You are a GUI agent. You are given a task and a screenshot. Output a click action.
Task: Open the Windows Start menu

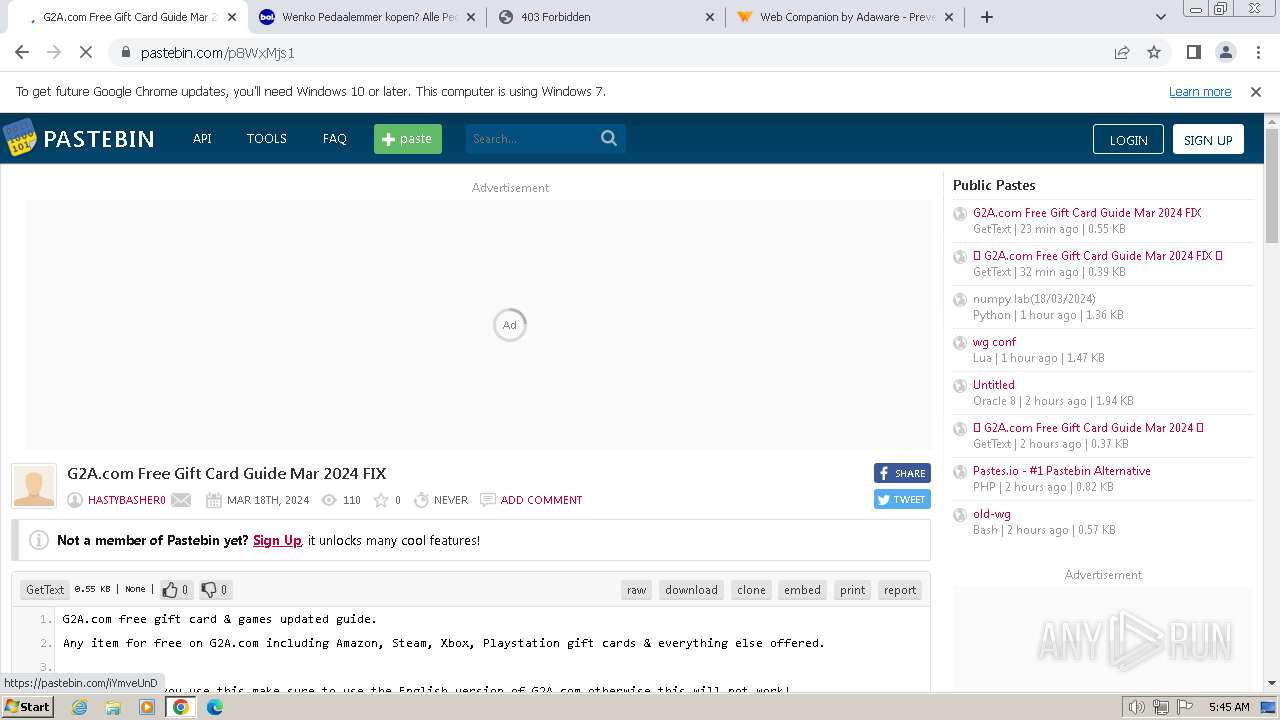(x=28, y=707)
